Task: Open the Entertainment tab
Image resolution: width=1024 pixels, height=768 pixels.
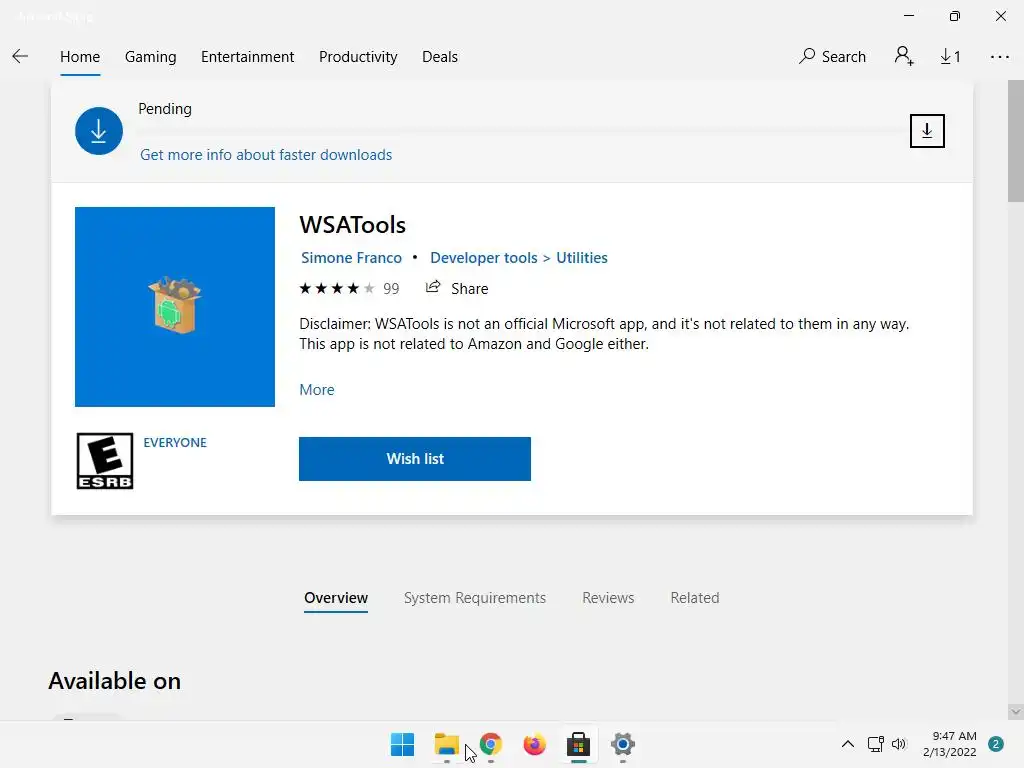Action: point(248,57)
